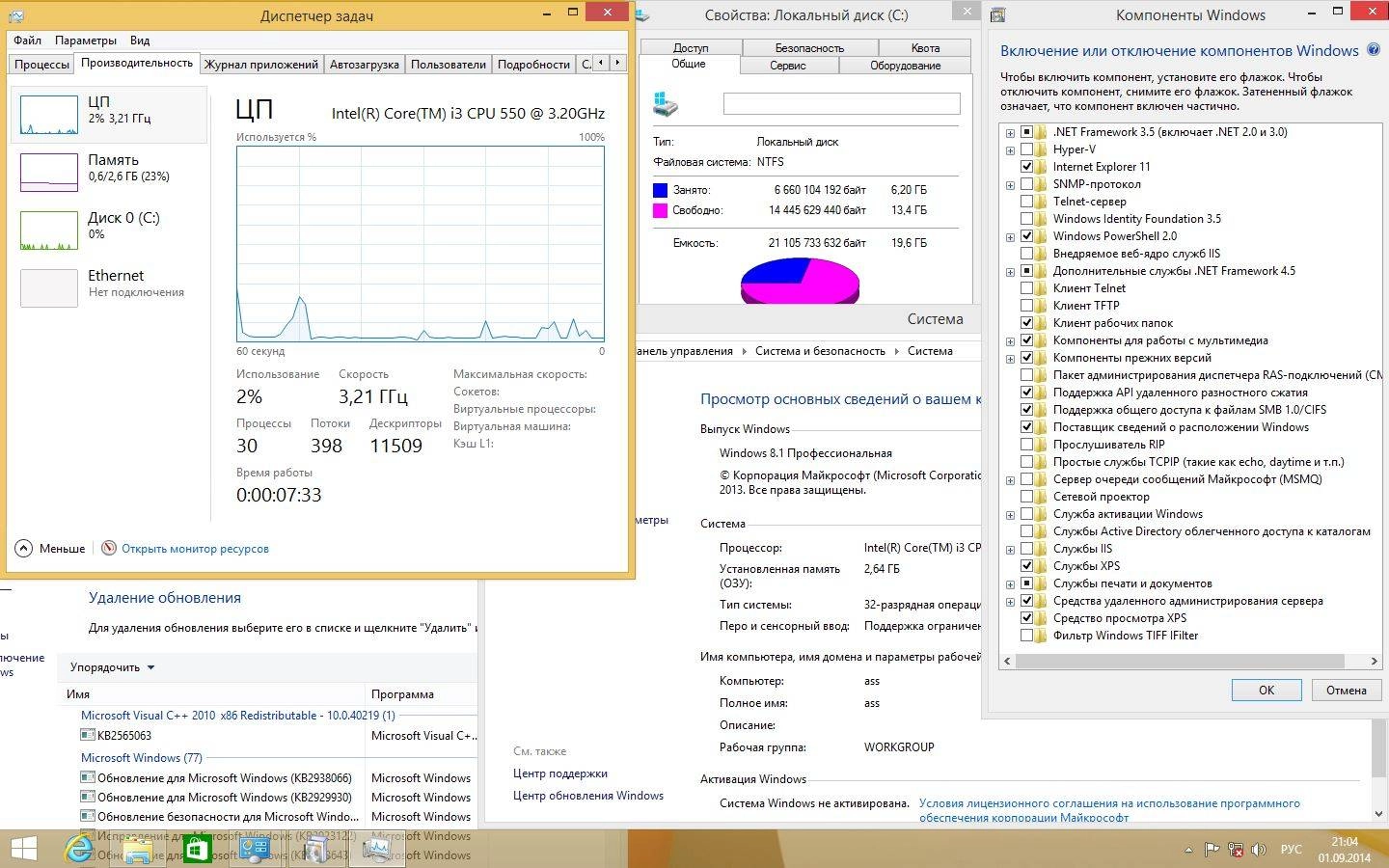Image resolution: width=1389 pixels, height=868 pixels.
Task: Expand the .NET Framework 3.5 node
Action: 1010,132
